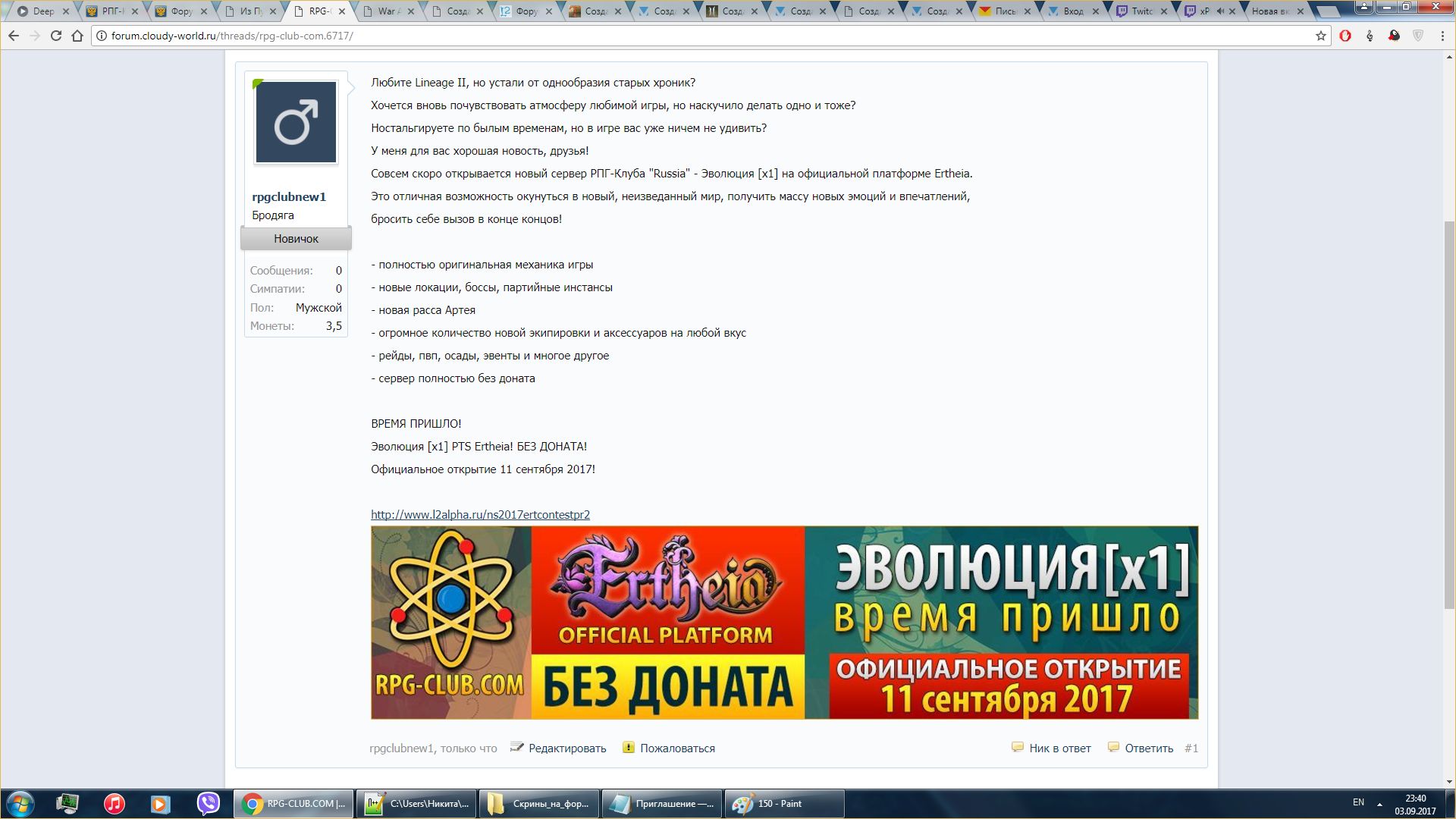
Task: Click the treble clef extension icon
Action: click(1370, 36)
